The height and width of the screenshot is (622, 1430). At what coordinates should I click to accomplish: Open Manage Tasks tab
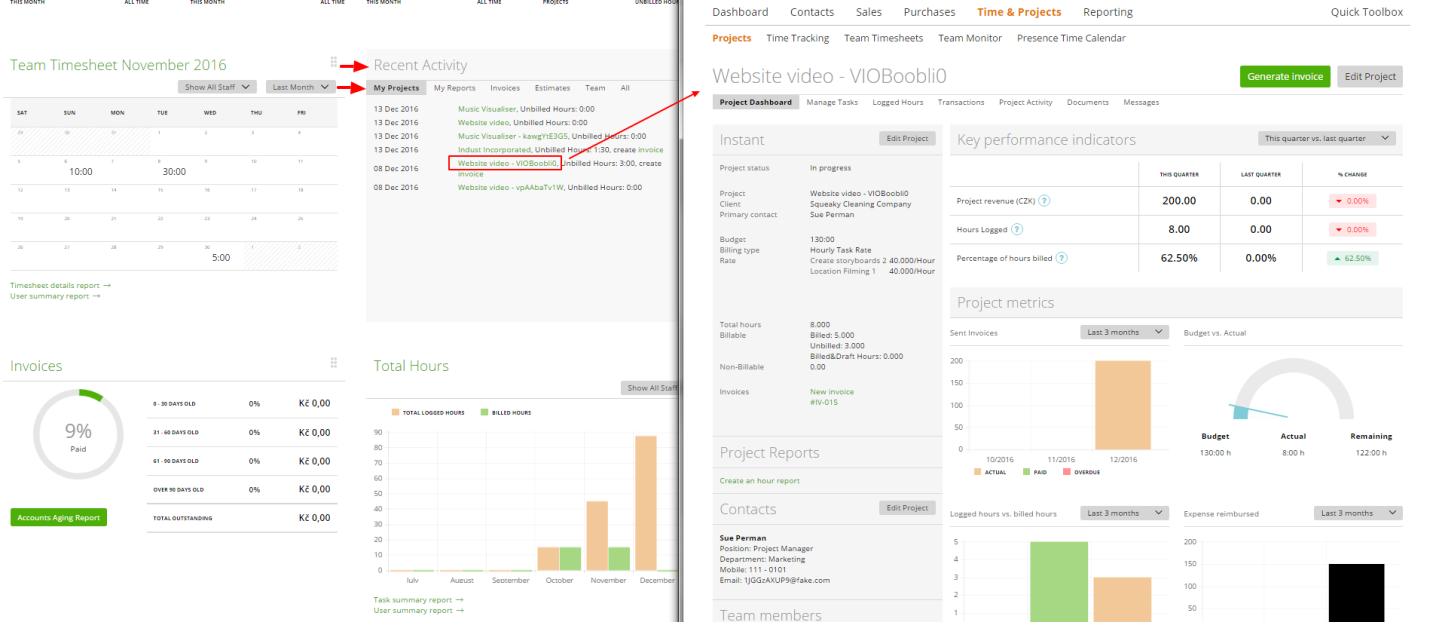pyautogui.click(x=833, y=102)
